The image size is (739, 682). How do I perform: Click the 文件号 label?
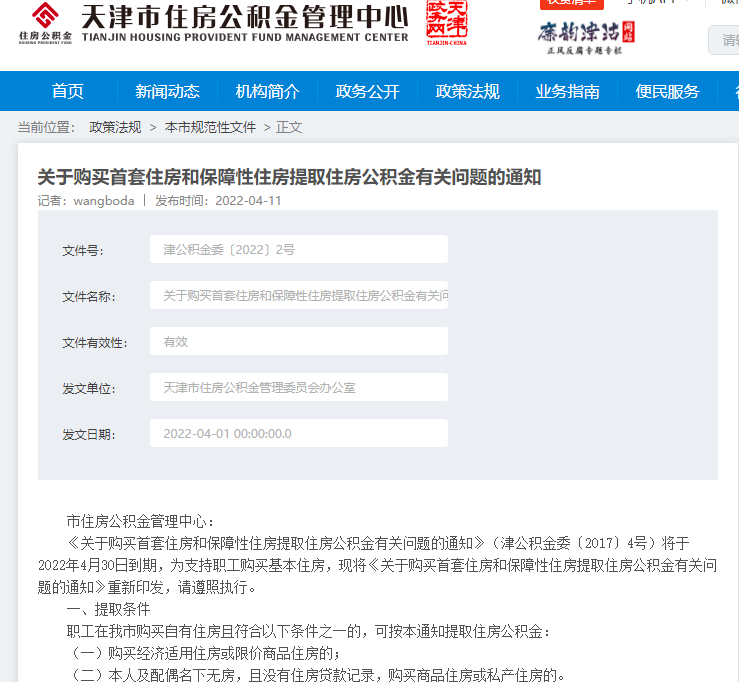[x=83, y=250]
